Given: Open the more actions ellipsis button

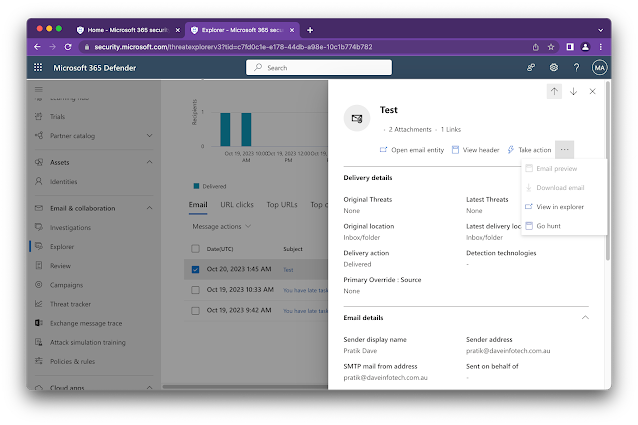Looking at the screenshot, I should [564, 150].
